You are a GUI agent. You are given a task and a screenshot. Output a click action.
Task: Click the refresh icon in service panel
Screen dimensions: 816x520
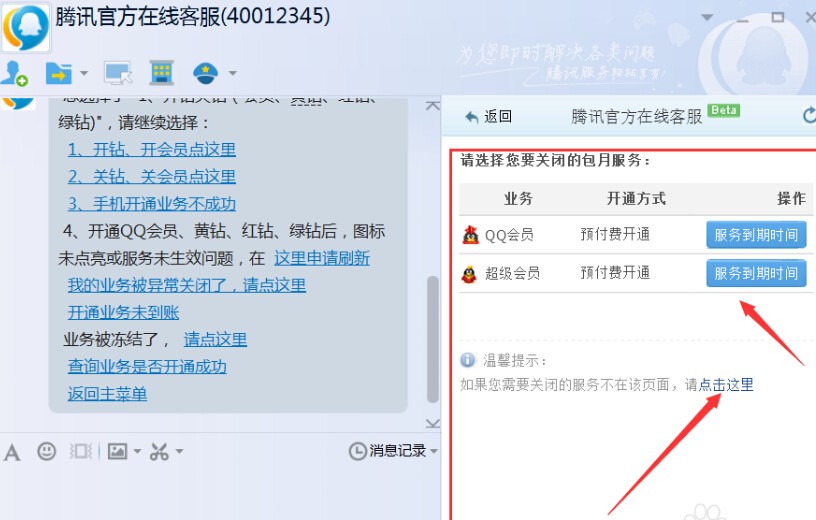click(810, 115)
